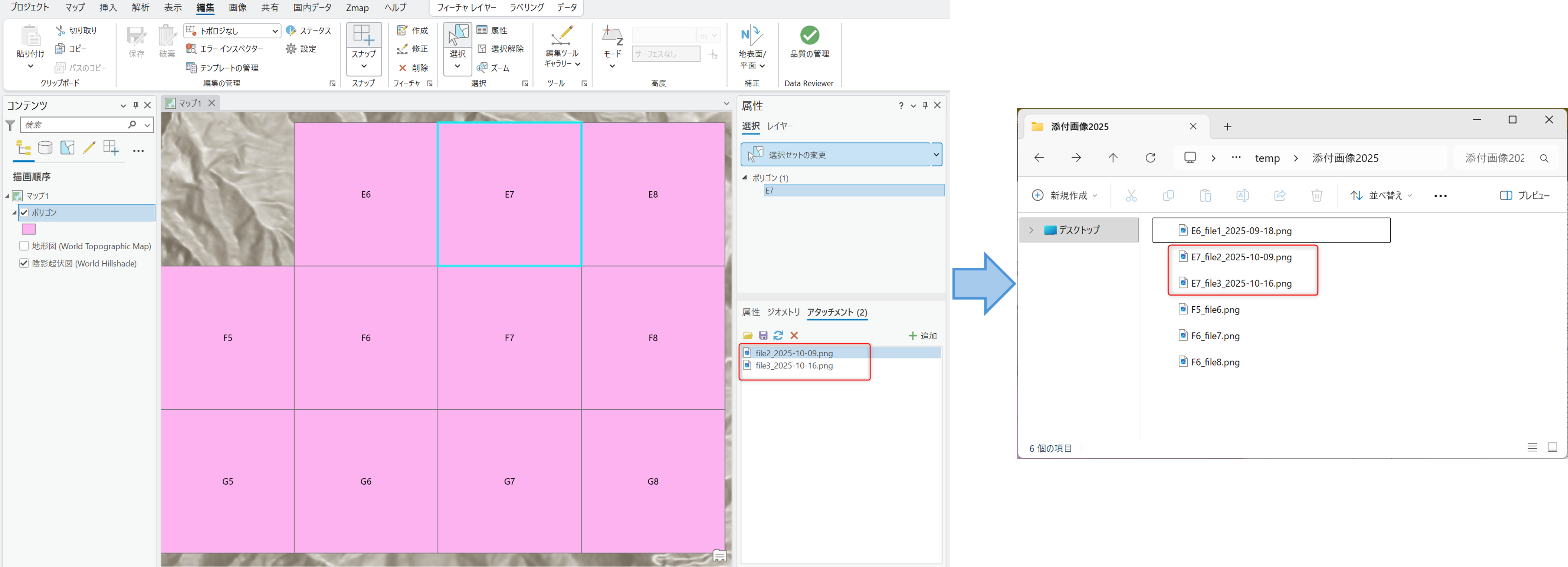1568x567 pixels.
Task: Switch to the ジオメトリ tab
Action: tap(783, 312)
